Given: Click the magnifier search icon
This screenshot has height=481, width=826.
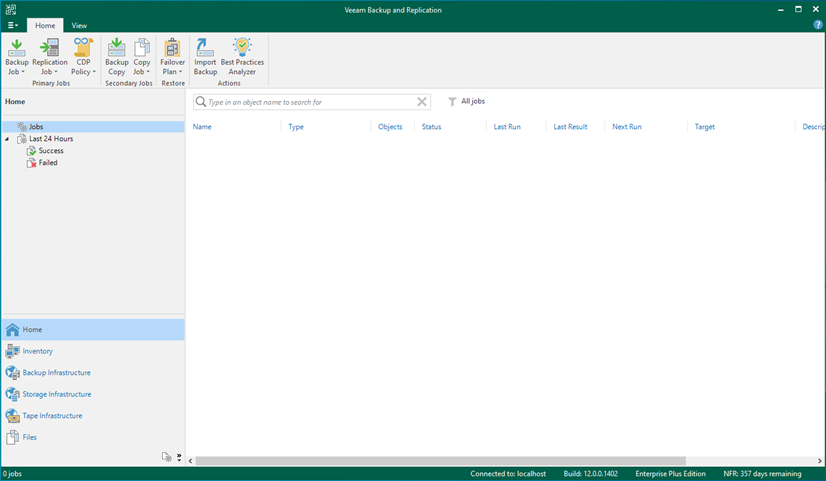Looking at the screenshot, I should [201, 102].
